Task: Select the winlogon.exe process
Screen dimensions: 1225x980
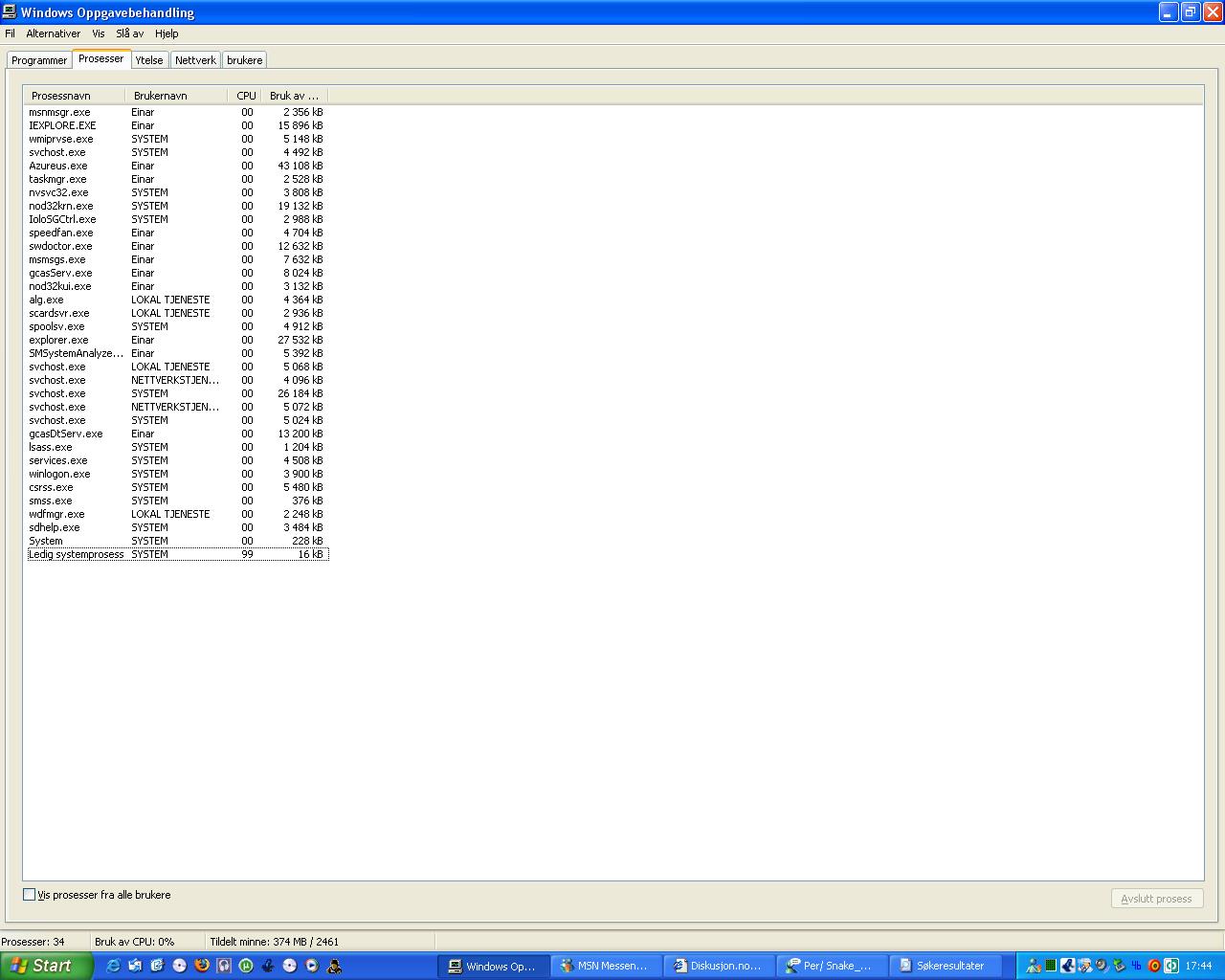Action: point(177,474)
